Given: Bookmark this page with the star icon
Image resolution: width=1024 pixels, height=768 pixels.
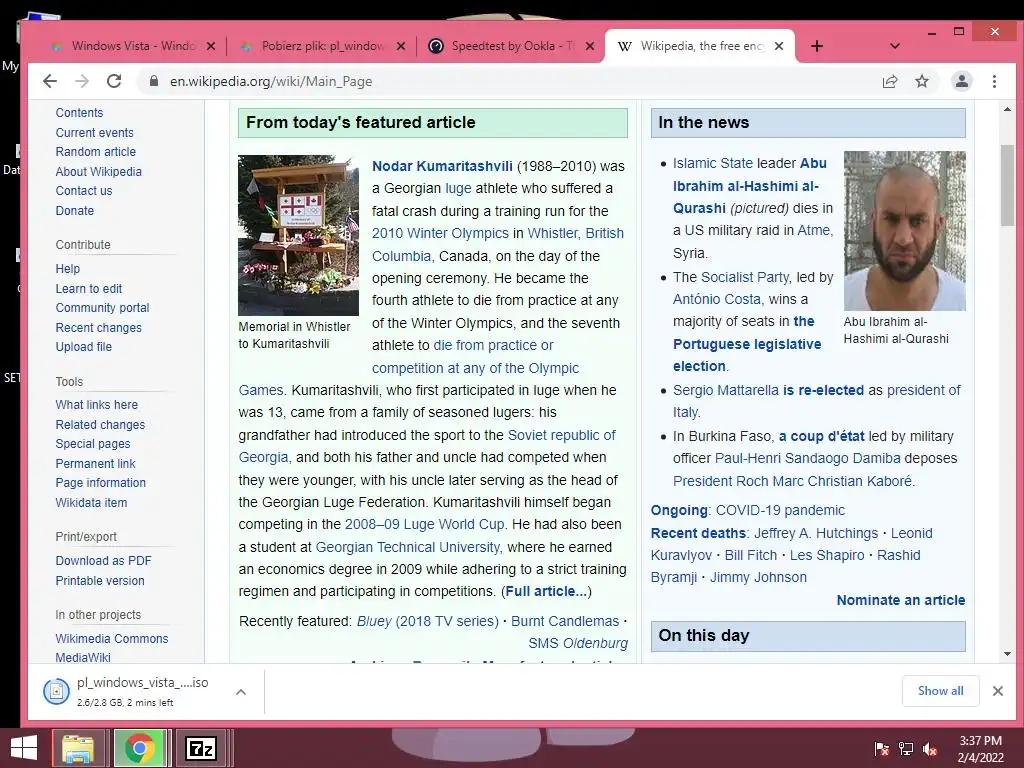Looking at the screenshot, I should [x=921, y=81].
